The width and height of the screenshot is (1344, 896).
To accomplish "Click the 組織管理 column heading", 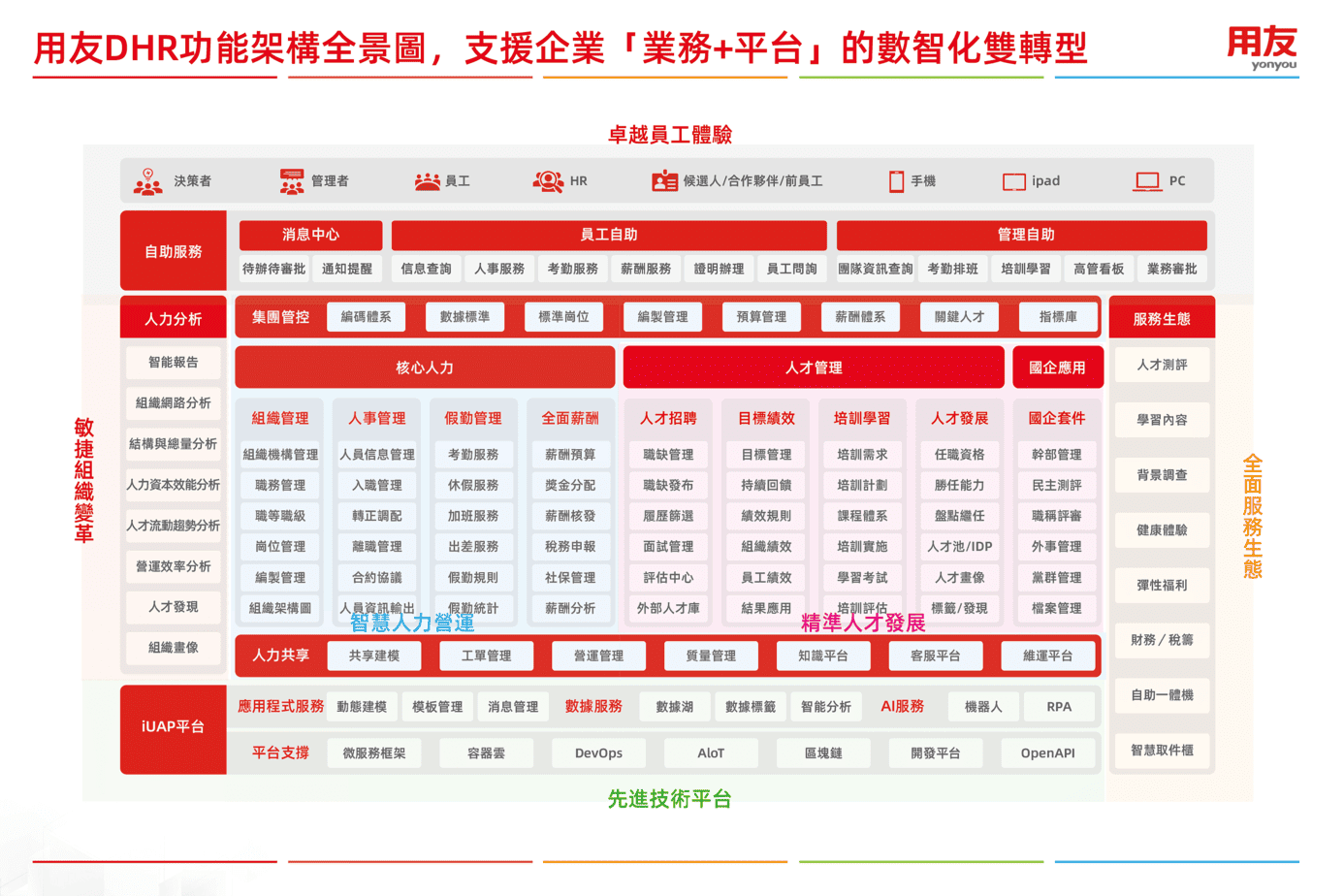I will (x=280, y=418).
